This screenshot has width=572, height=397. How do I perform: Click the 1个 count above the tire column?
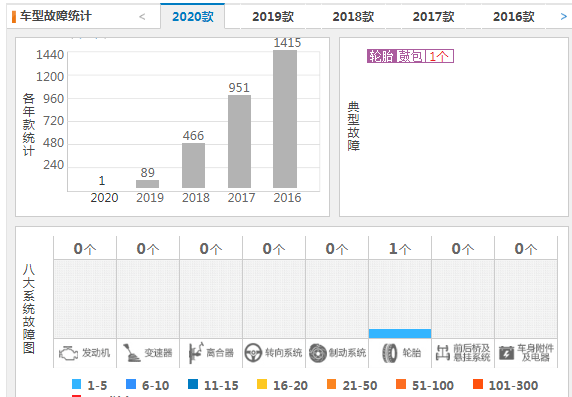pos(400,249)
